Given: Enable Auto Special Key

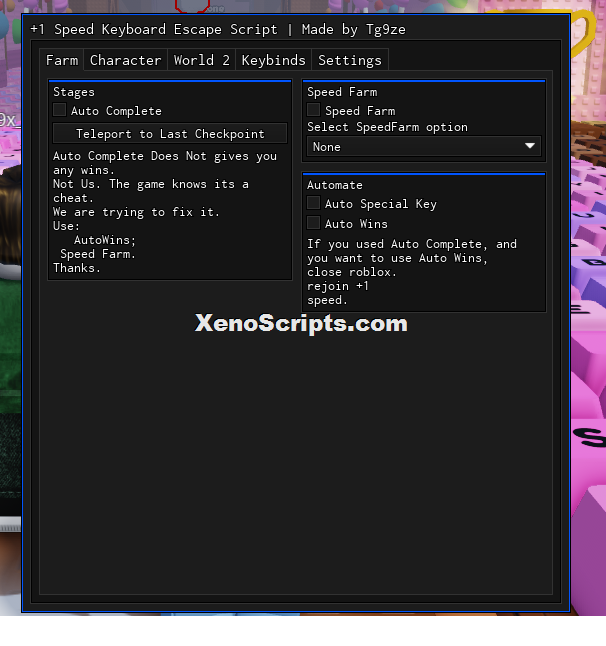Looking at the screenshot, I should 314,203.
